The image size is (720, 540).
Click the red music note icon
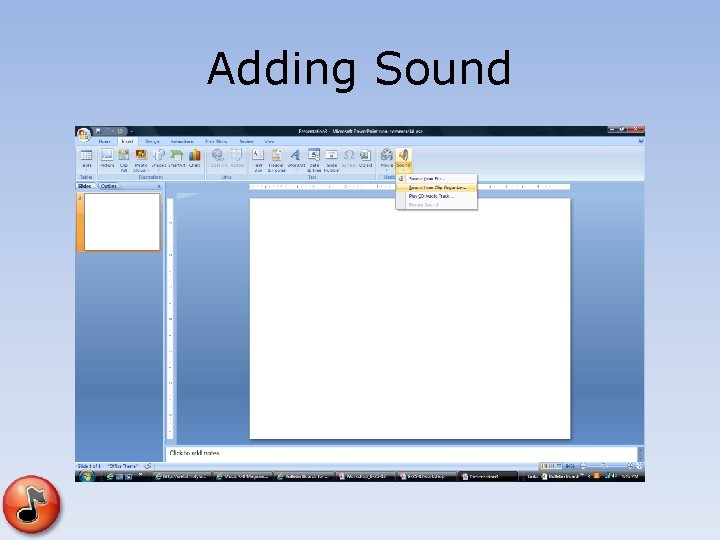pyautogui.click(x=31, y=504)
